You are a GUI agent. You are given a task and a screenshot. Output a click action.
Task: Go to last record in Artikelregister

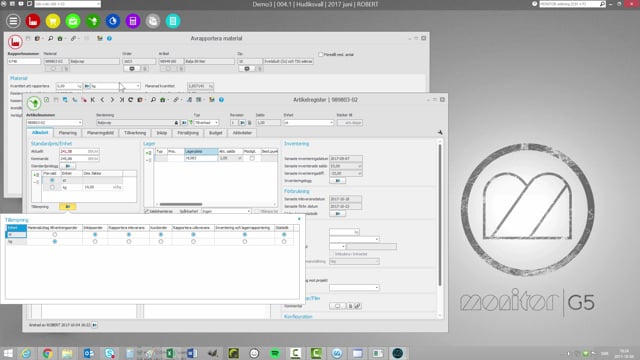pyautogui.click(x=122, y=100)
